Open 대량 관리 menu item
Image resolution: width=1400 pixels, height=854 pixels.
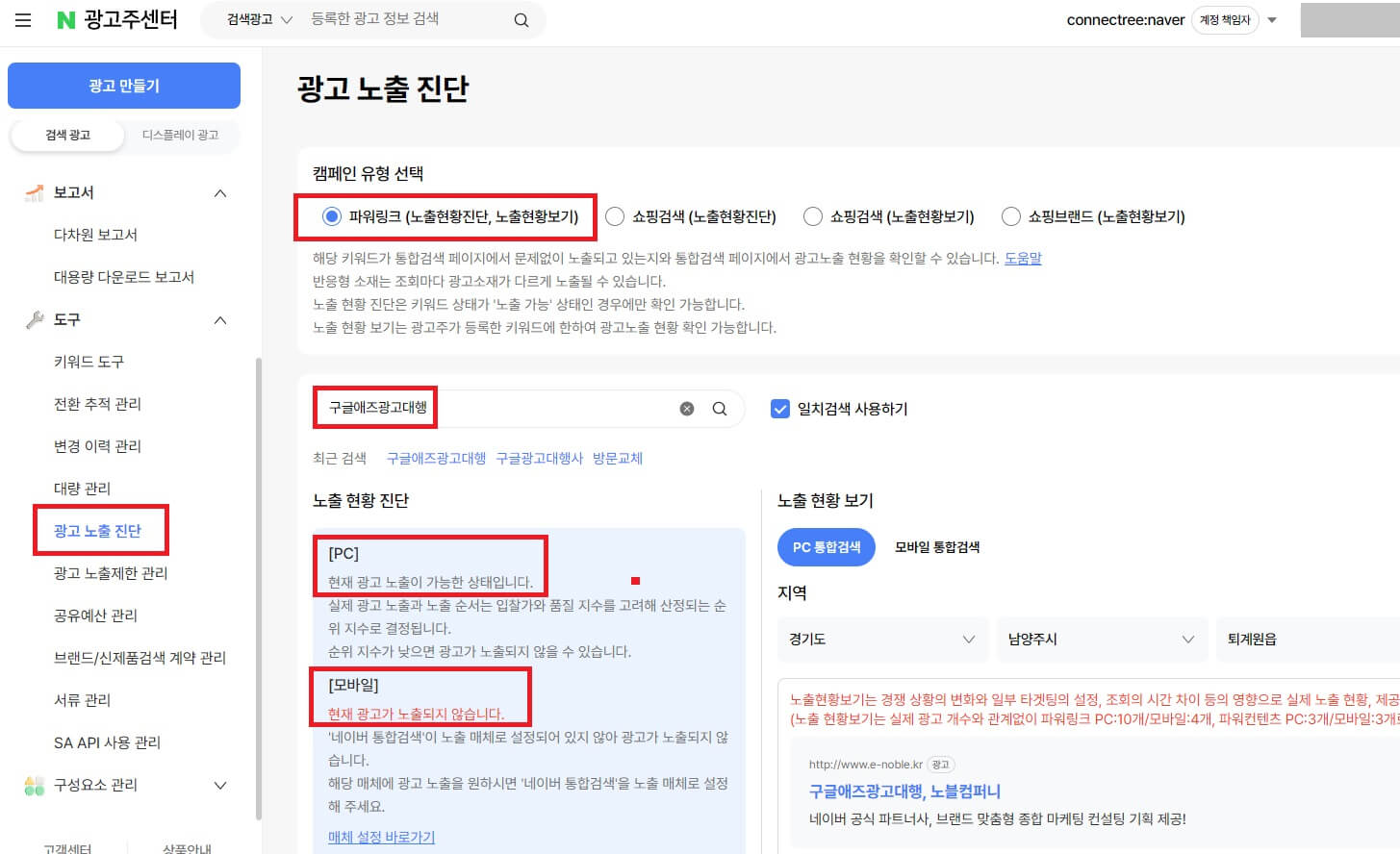click(82, 489)
